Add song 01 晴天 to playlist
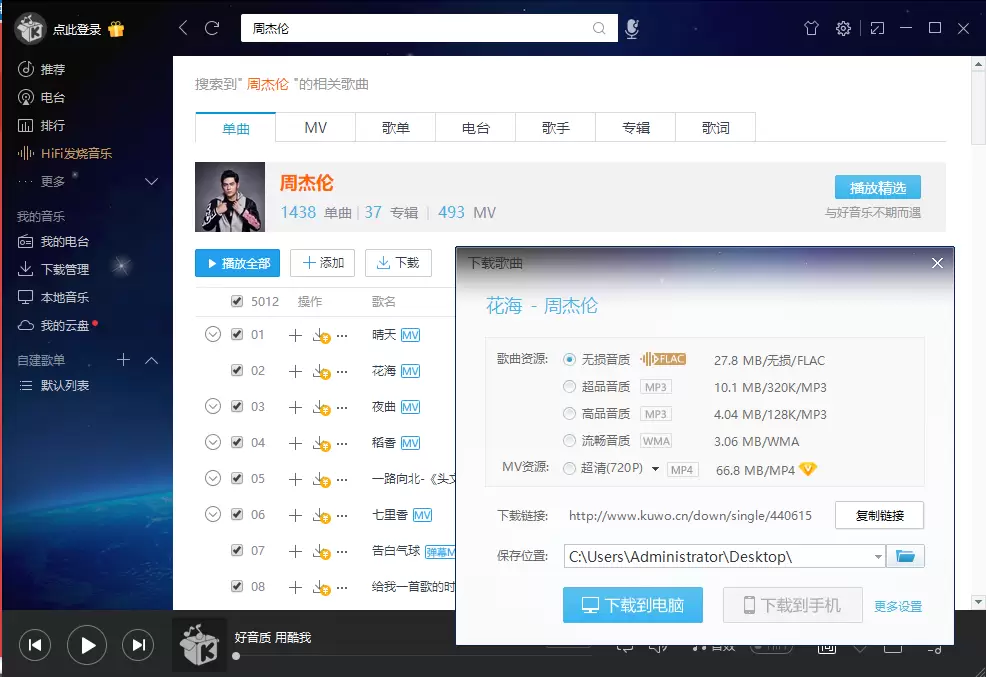This screenshot has height=677, width=986. click(295, 335)
